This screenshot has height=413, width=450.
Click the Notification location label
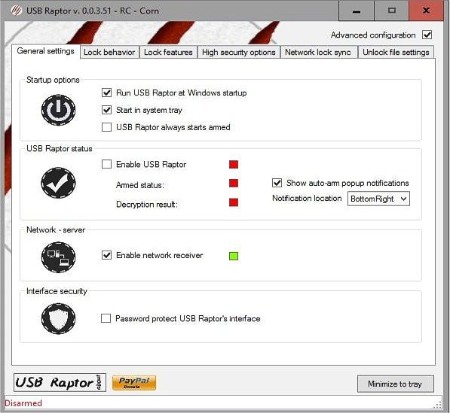[307, 198]
